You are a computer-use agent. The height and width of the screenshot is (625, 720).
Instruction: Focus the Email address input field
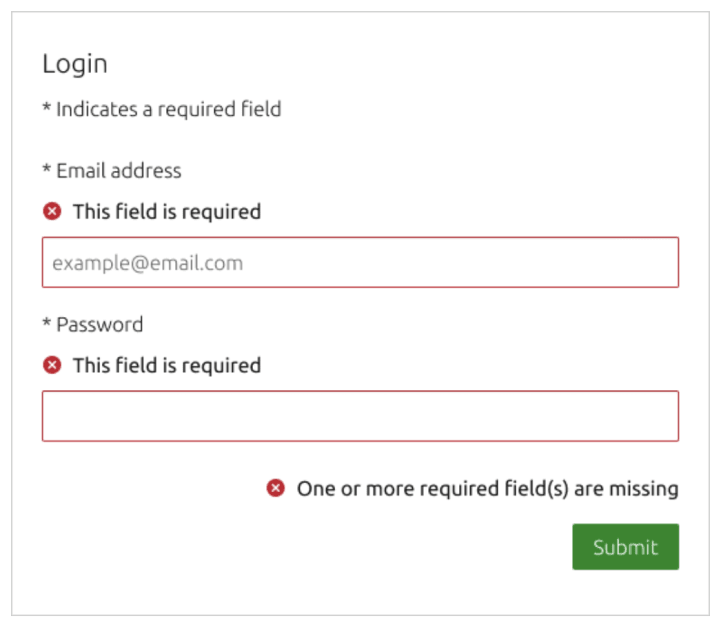(x=360, y=263)
